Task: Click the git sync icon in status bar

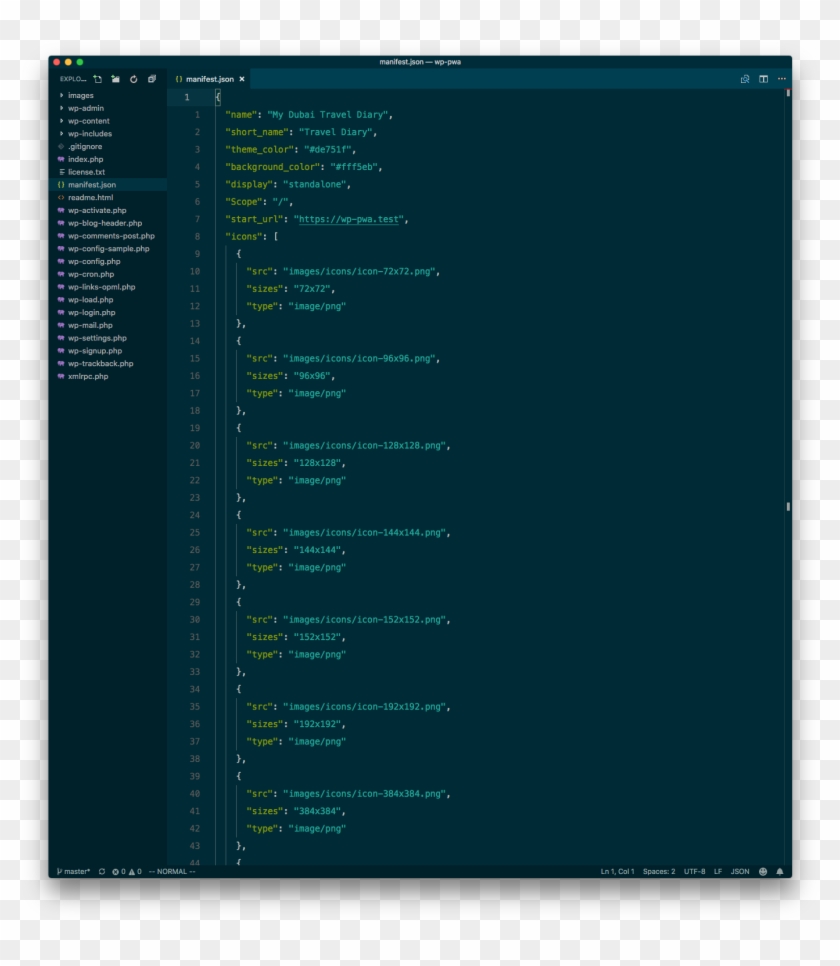Action: point(102,871)
